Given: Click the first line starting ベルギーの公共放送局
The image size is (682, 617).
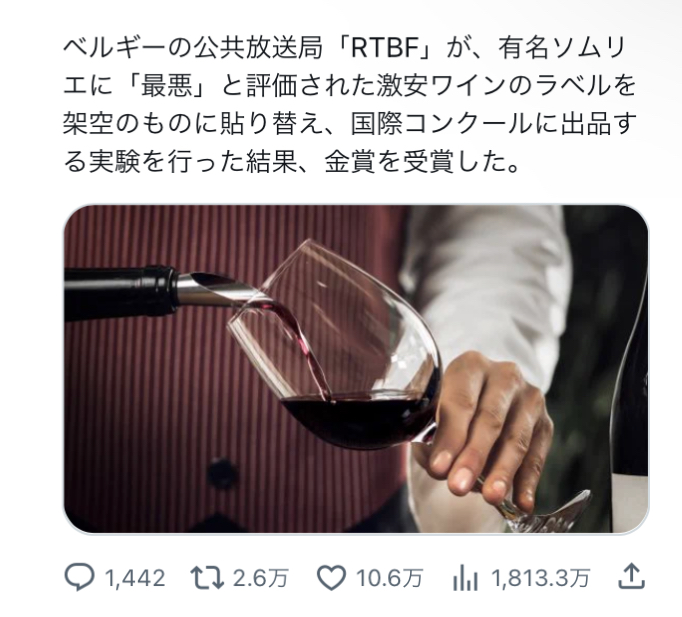Looking at the screenshot, I should click(344, 48).
